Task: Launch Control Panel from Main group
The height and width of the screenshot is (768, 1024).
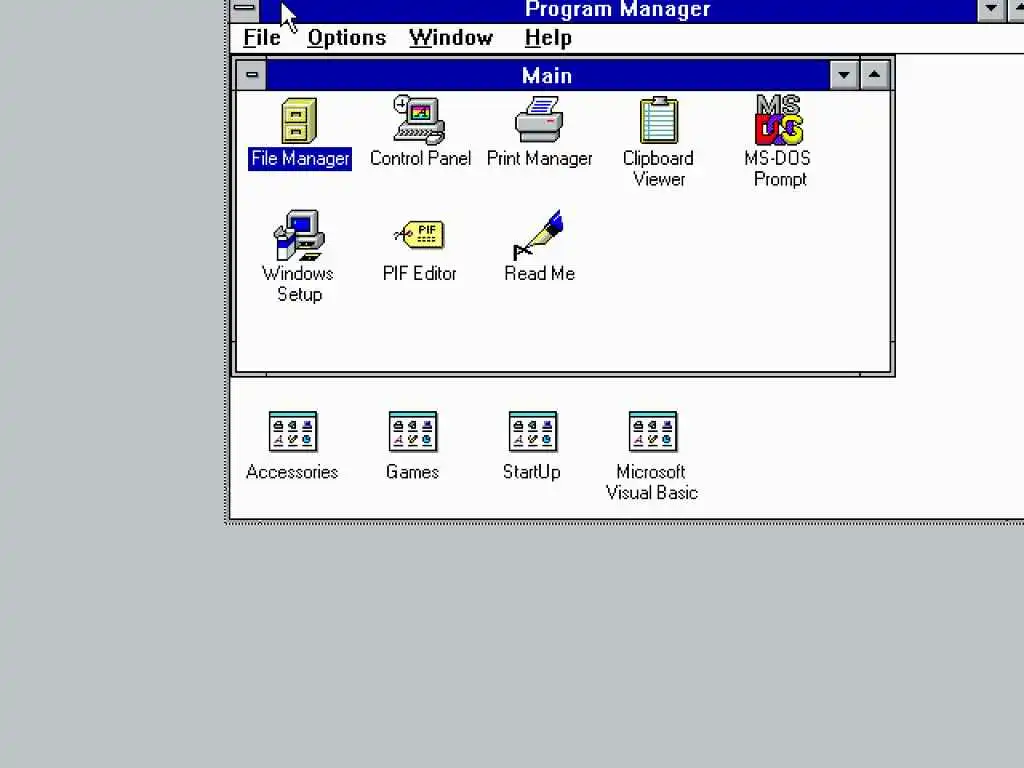Action: [420, 120]
